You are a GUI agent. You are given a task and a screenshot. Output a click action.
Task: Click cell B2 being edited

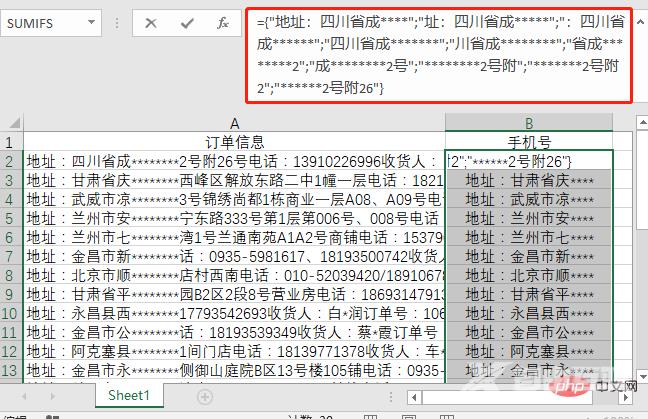point(529,161)
